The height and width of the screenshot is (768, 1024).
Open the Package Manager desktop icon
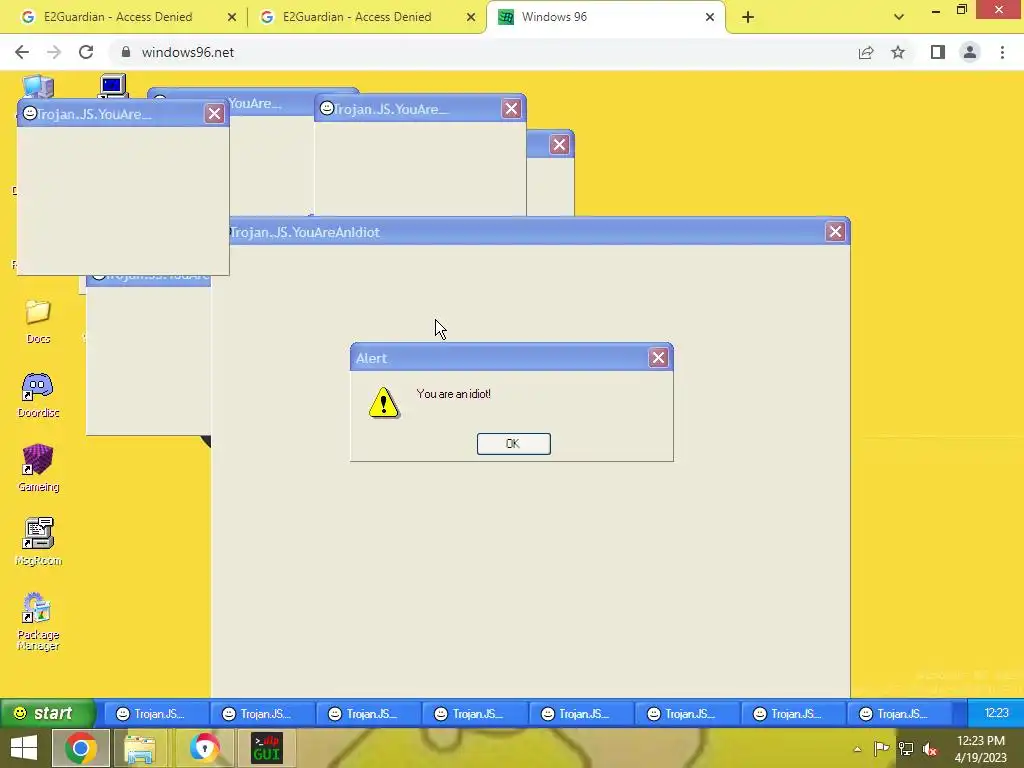point(38,621)
